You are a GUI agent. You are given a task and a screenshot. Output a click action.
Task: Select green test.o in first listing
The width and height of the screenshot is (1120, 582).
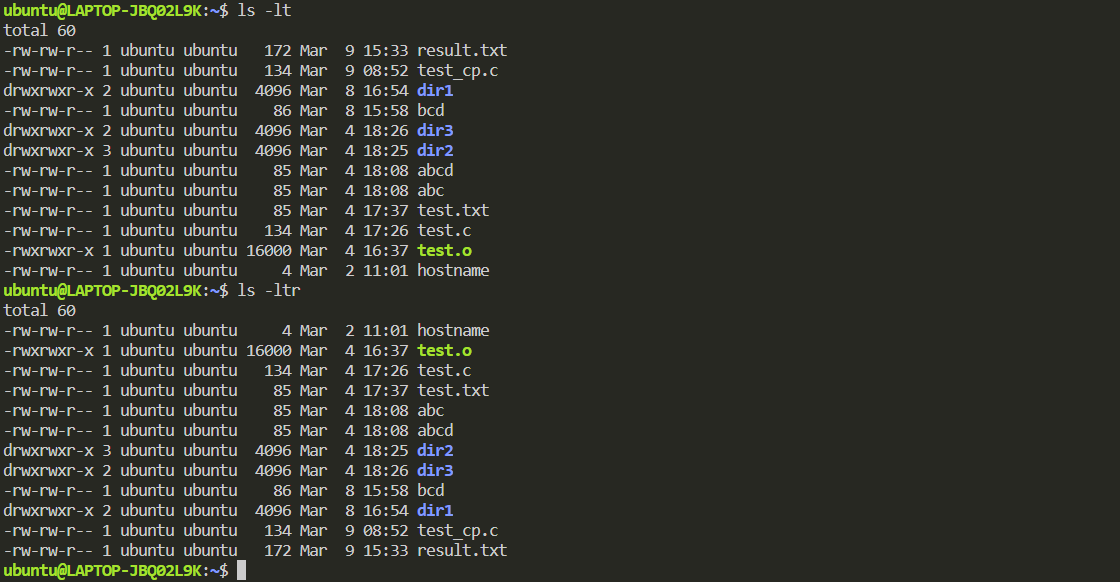(x=444, y=251)
